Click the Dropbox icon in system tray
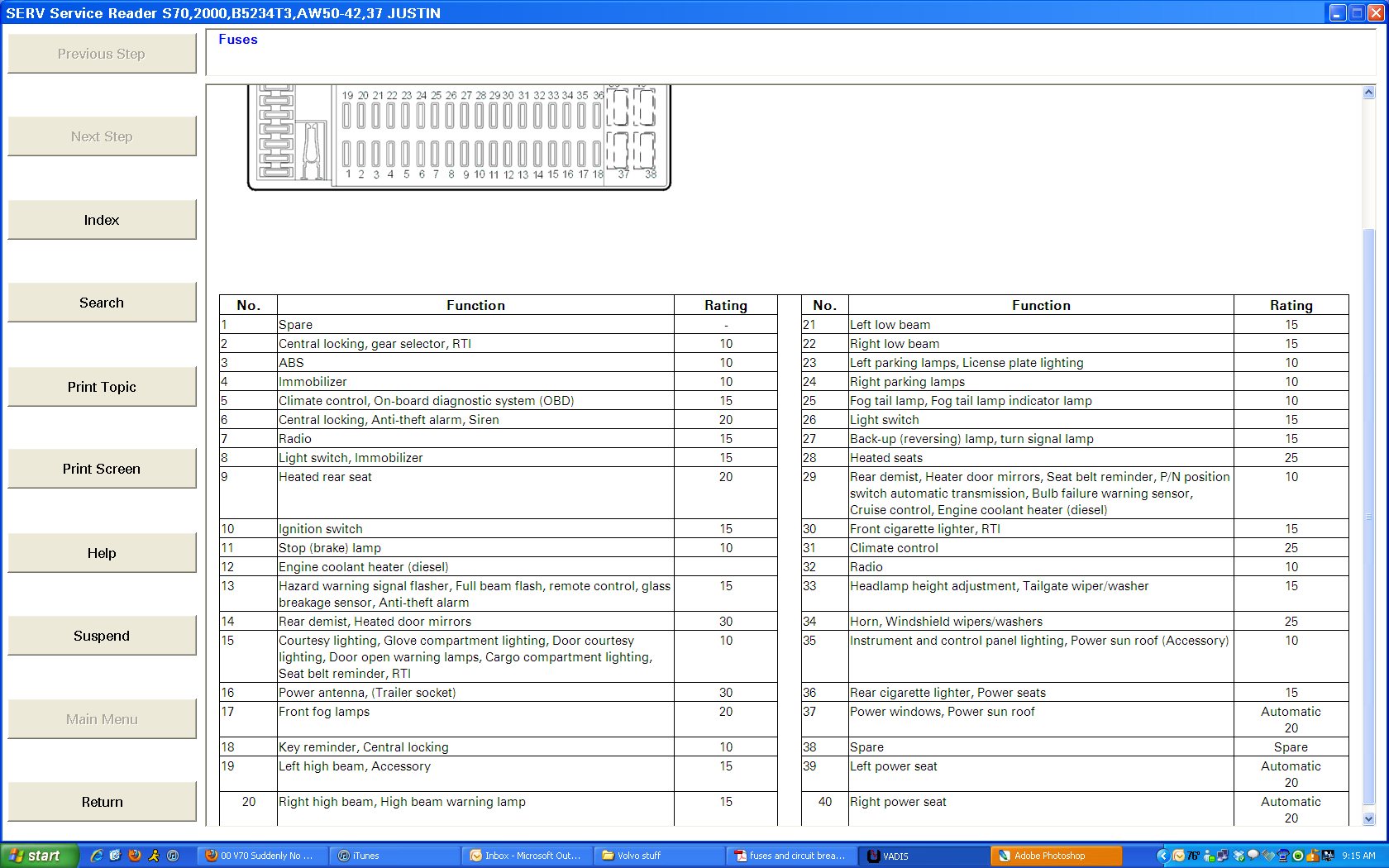The width and height of the screenshot is (1389, 868). coord(1238,856)
